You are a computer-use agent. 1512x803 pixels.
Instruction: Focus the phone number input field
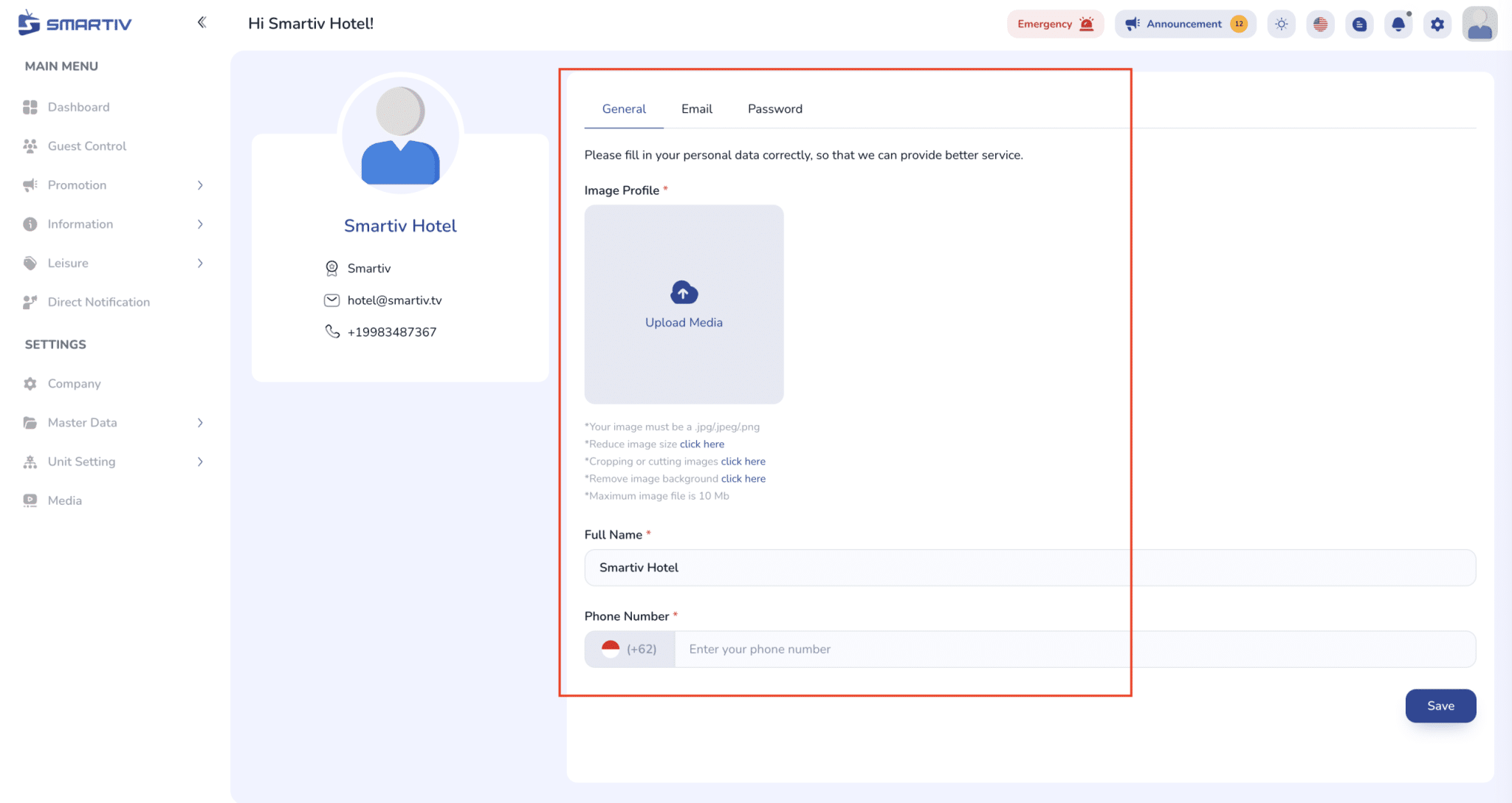pos(1075,649)
